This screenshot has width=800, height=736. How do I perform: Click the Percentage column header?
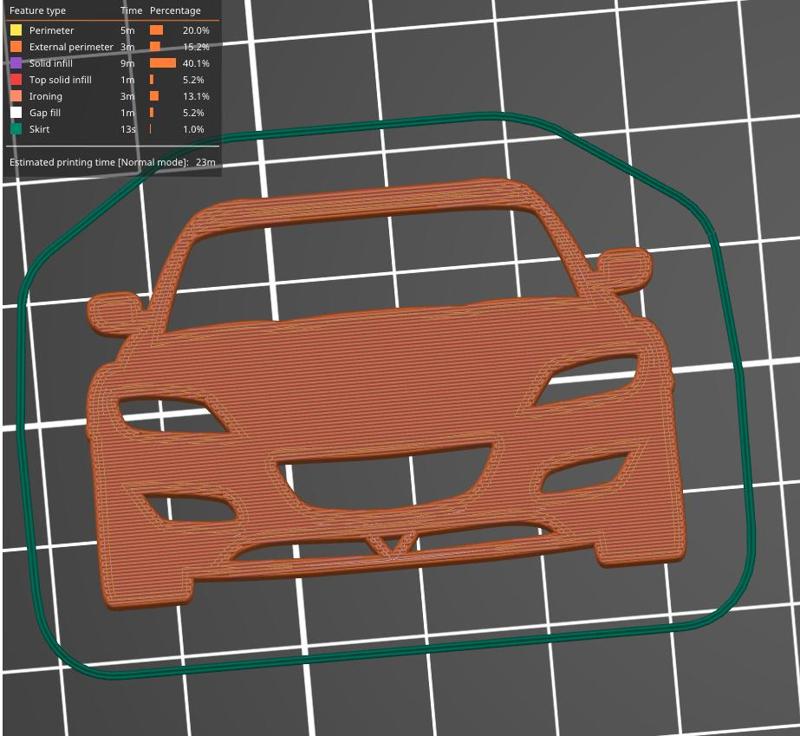pos(175,10)
